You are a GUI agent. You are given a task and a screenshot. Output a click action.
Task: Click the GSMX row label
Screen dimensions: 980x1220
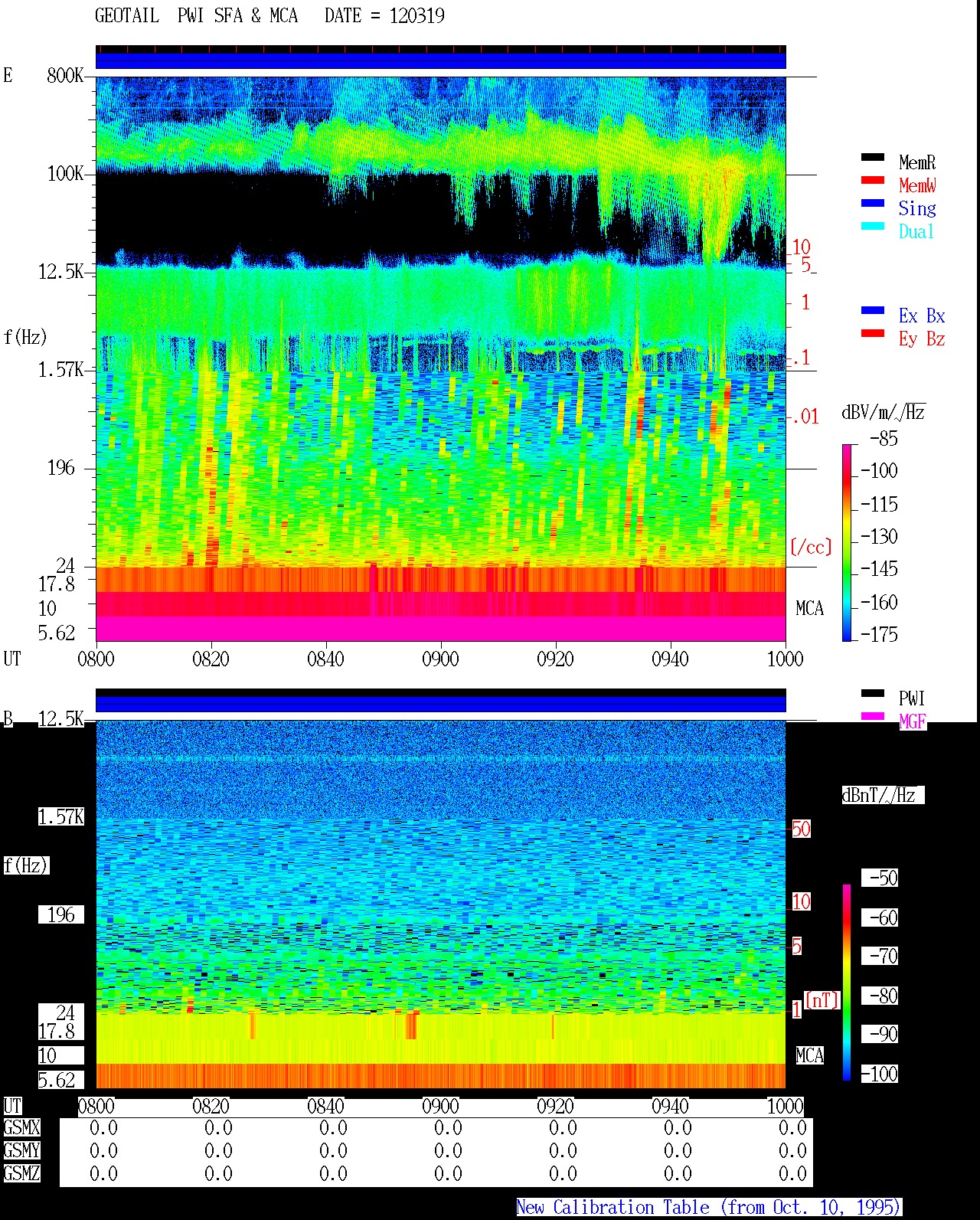tap(21, 1127)
